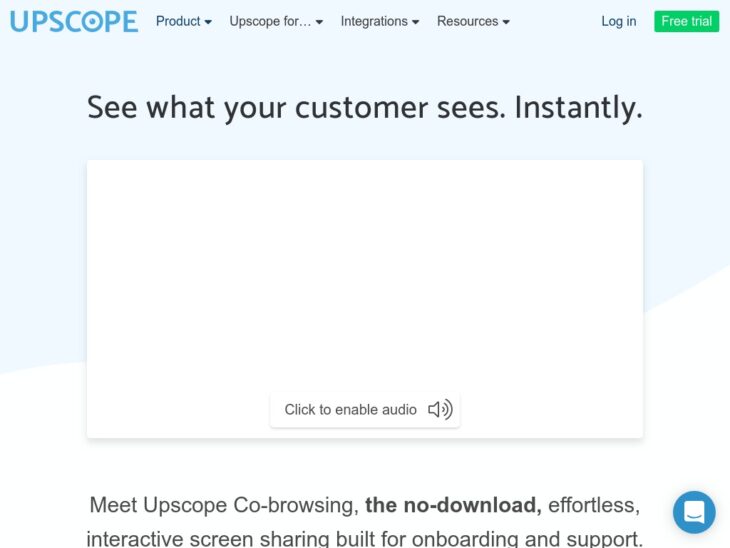
Task: Unmute video using the speaker icon
Action: click(440, 409)
